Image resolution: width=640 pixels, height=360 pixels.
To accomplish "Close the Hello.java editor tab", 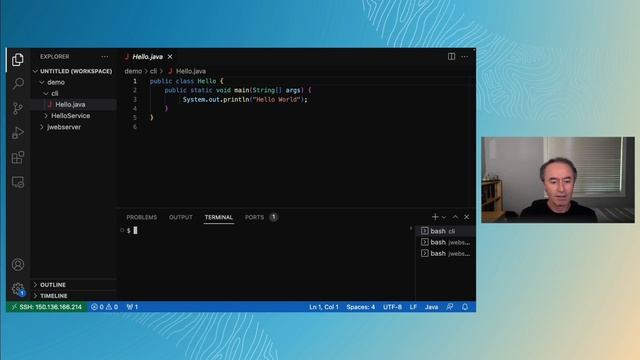I will 170,57.
